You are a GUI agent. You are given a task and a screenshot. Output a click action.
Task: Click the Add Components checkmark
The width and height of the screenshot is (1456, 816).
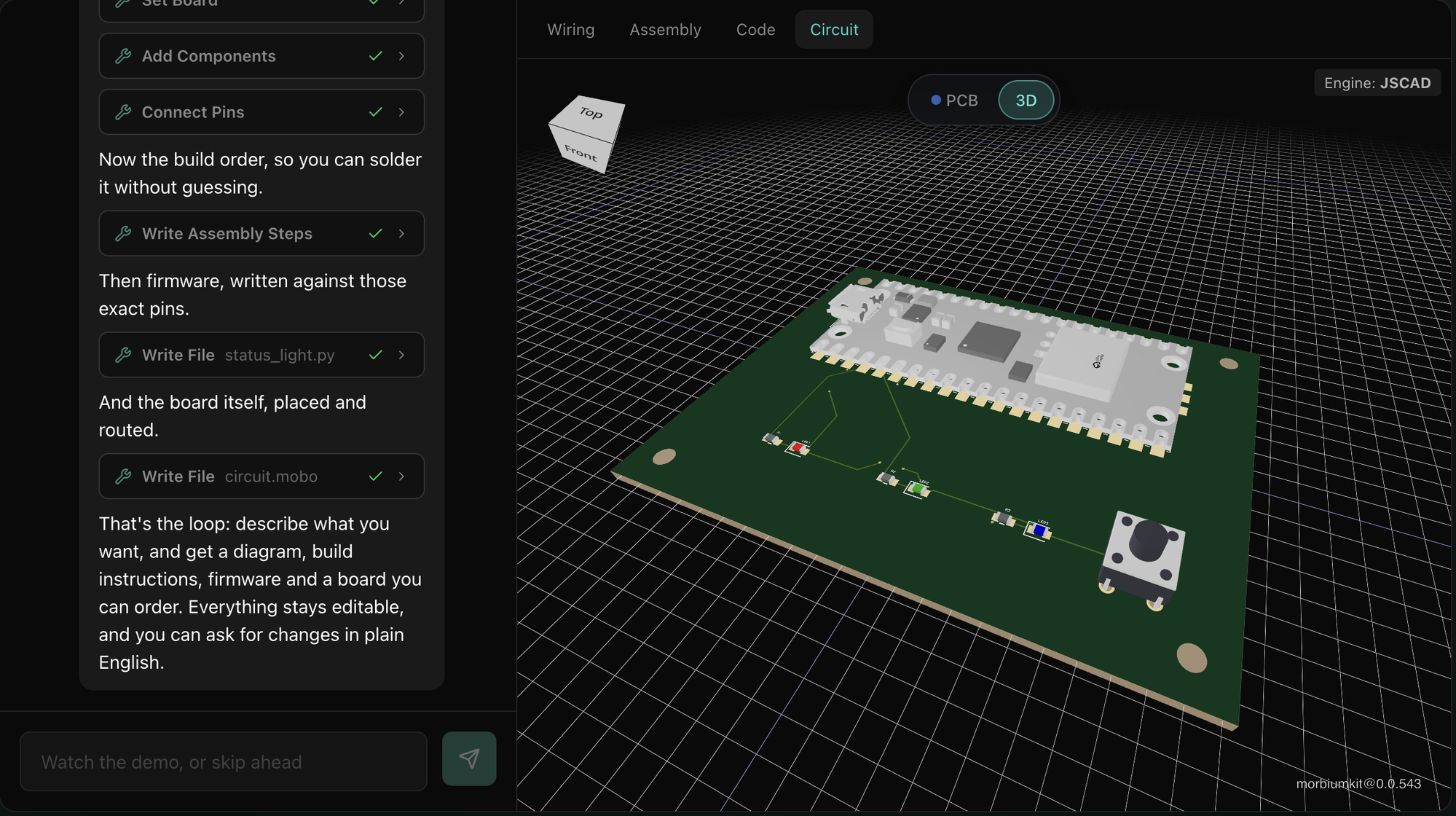point(375,56)
